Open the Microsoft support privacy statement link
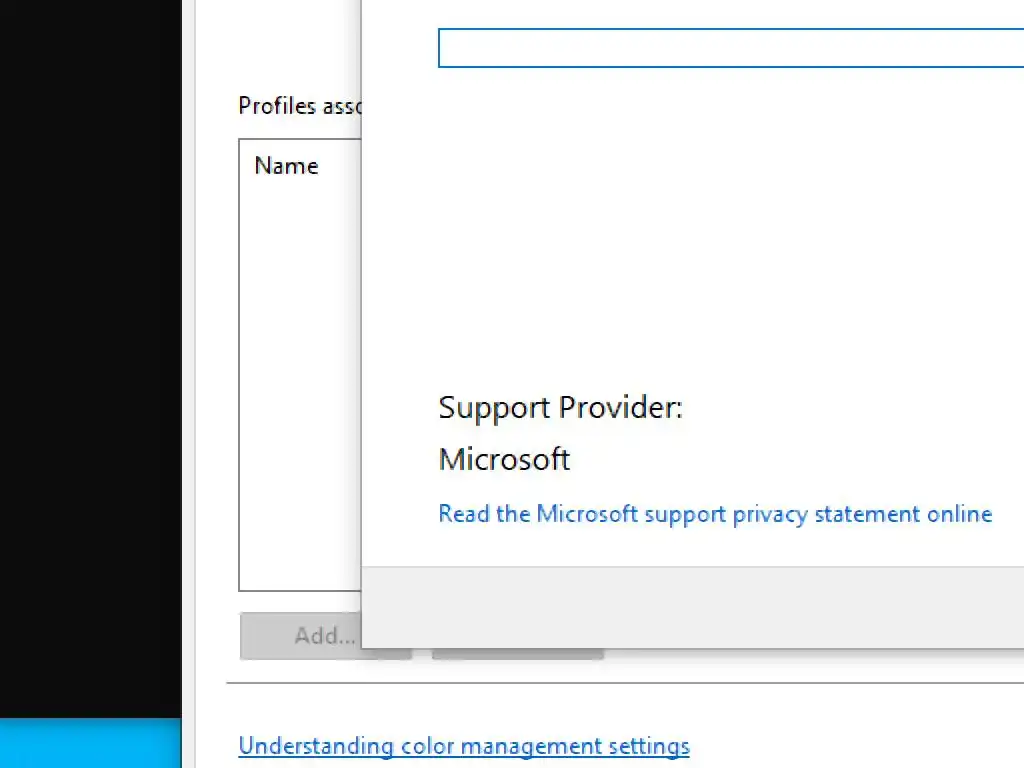This screenshot has height=768, width=1024. tap(715, 514)
